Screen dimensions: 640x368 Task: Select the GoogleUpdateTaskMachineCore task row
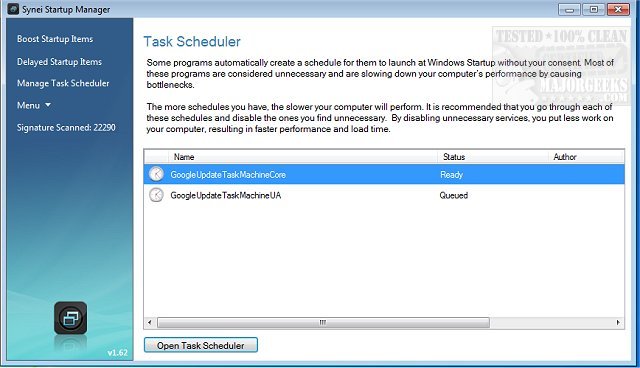[384, 174]
